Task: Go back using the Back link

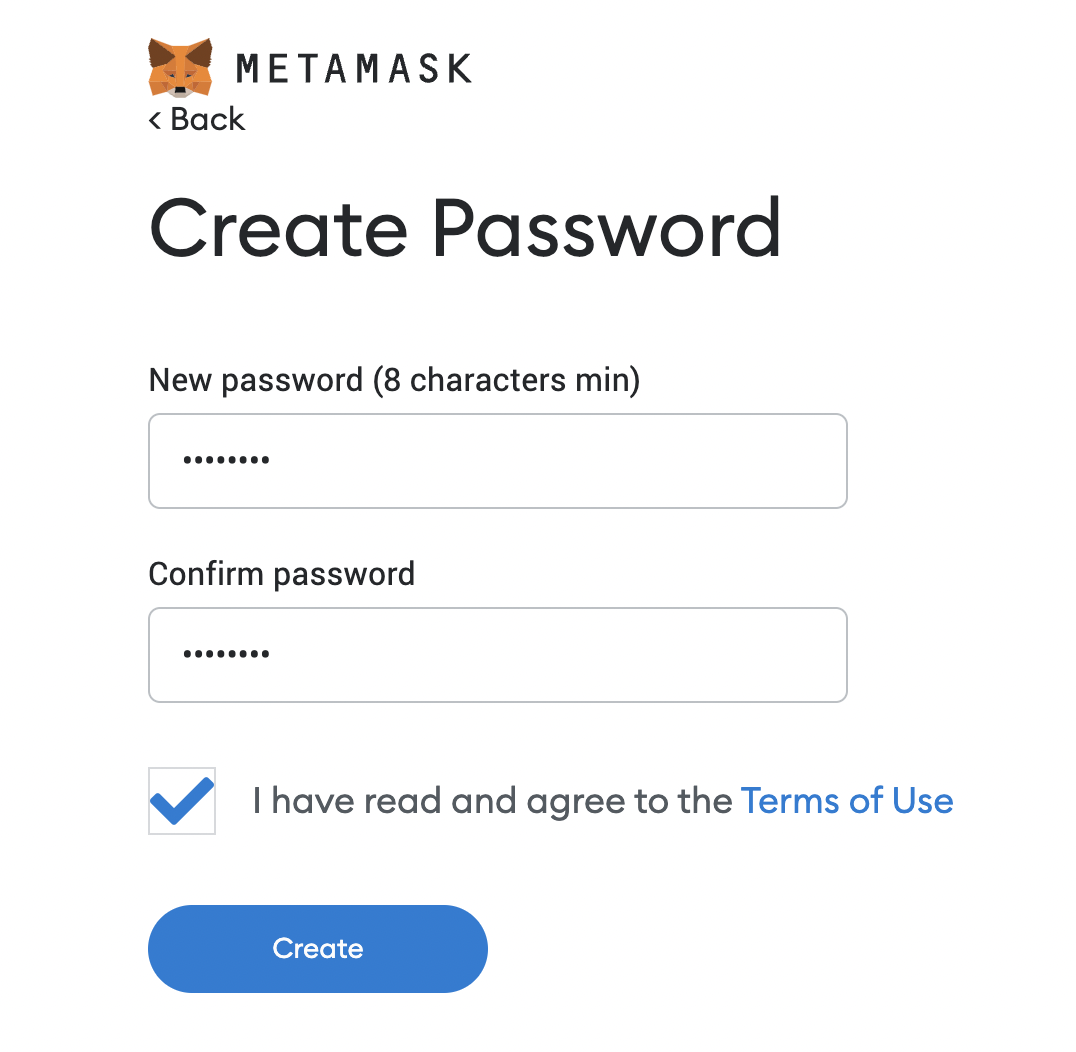Action: pos(207,119)
